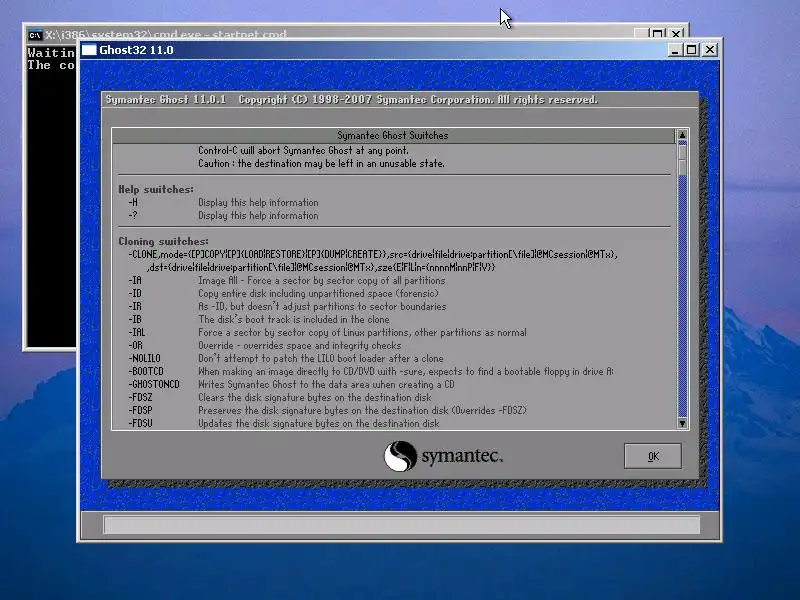Select the -ID copy entire disk switch
This screenshot has width=800, height=600.
[283, 293]
